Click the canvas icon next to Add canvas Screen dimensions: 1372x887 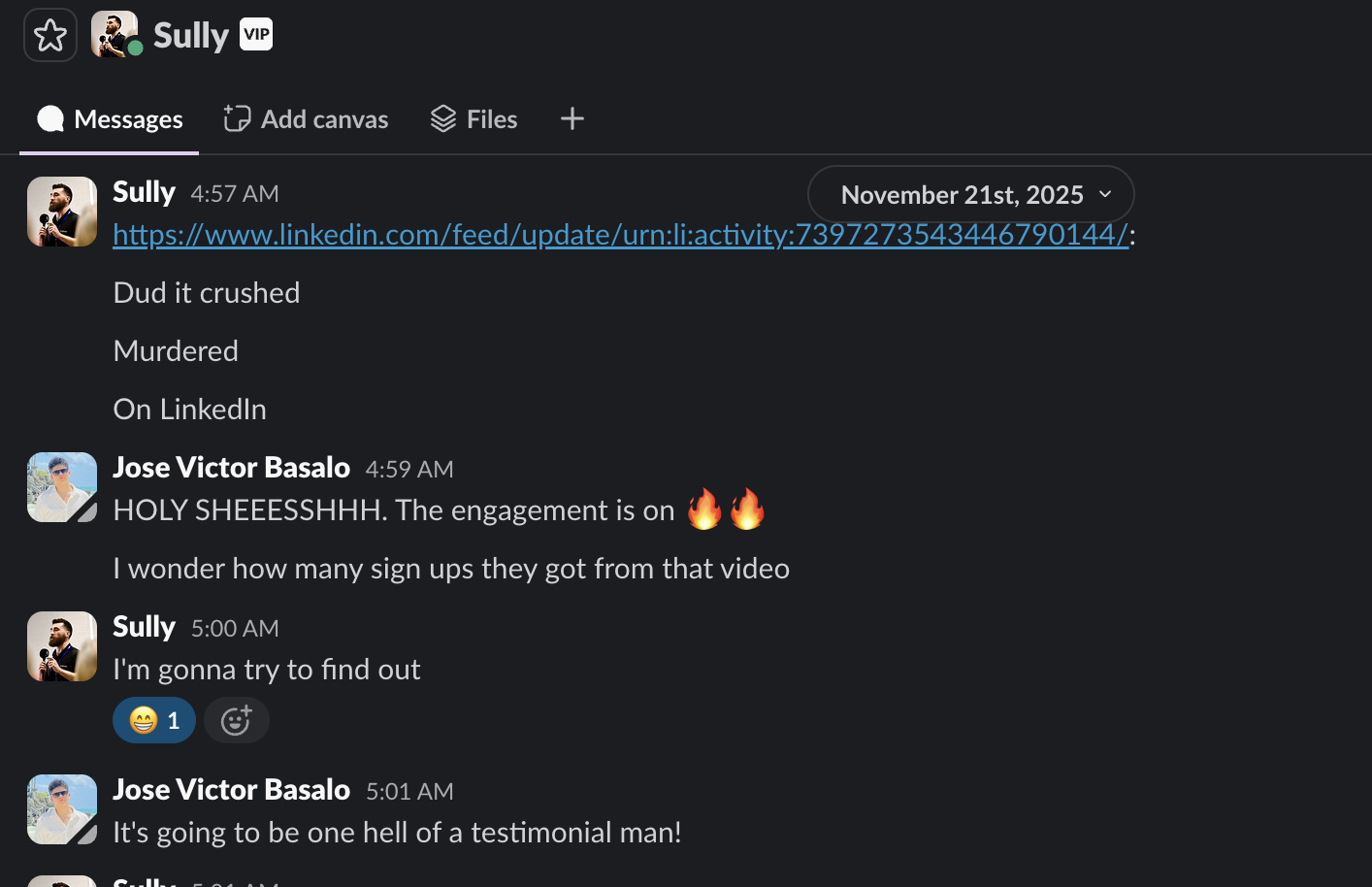[x=236, y=118]
